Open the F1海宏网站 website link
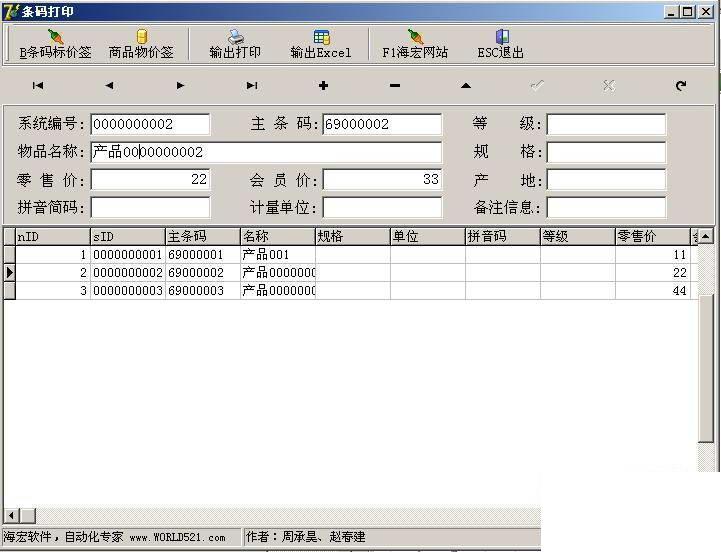721x552 pixels. click(x=415, y=44)
